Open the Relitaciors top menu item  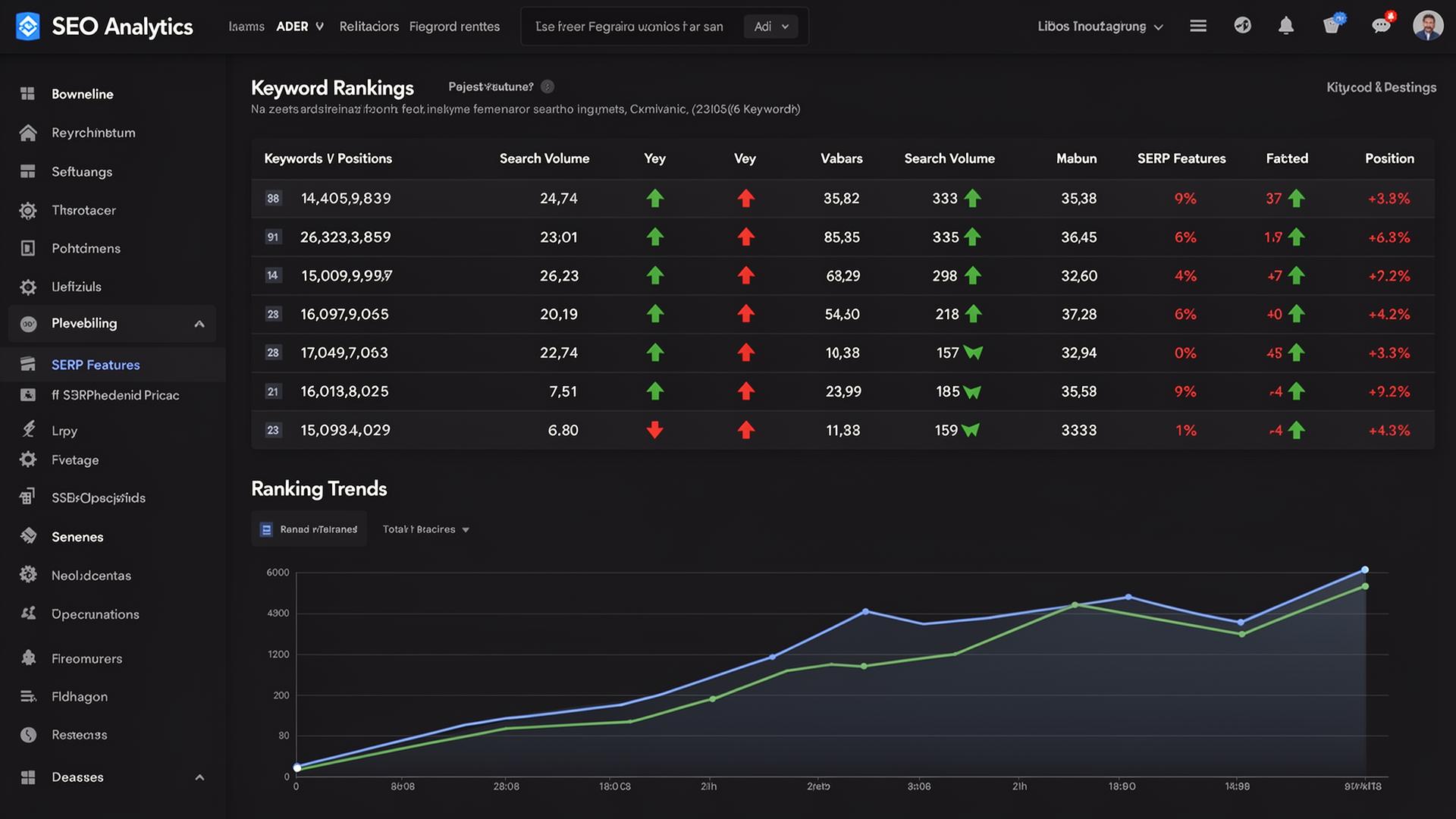[x=369, y=27]
